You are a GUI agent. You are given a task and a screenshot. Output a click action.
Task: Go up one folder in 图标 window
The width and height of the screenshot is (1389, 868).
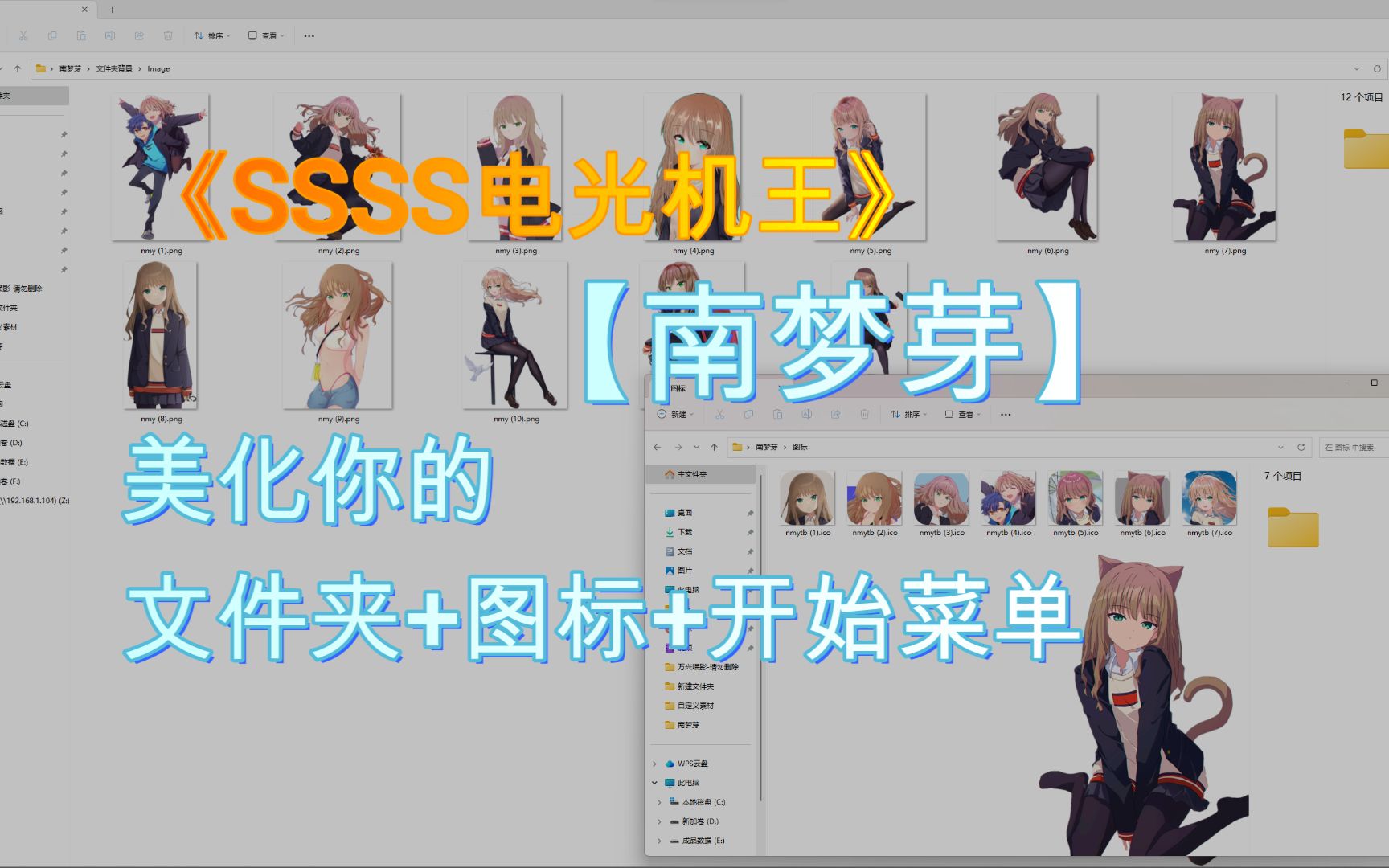pyautogui.click(x=714, y=447)
